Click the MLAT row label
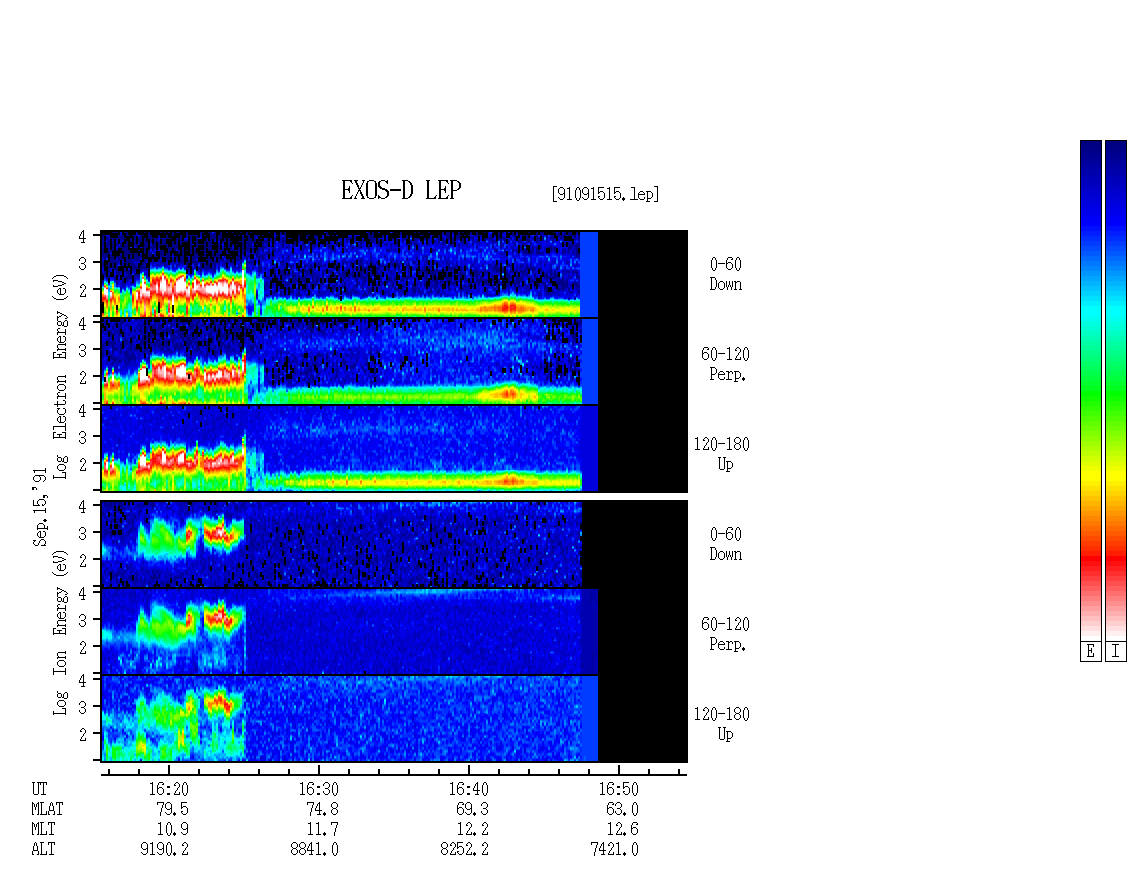Viewport: 1130px width, 875px height. [x=48, y=809]
